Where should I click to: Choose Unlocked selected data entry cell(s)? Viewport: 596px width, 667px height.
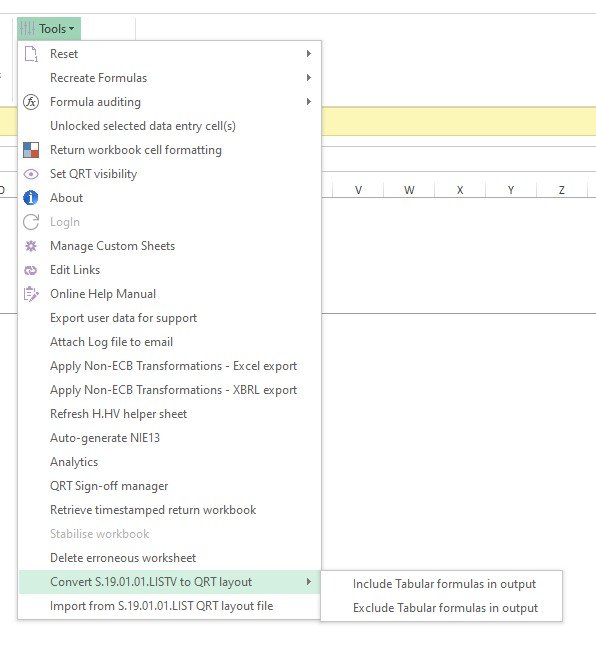click(x=169, y=126)
